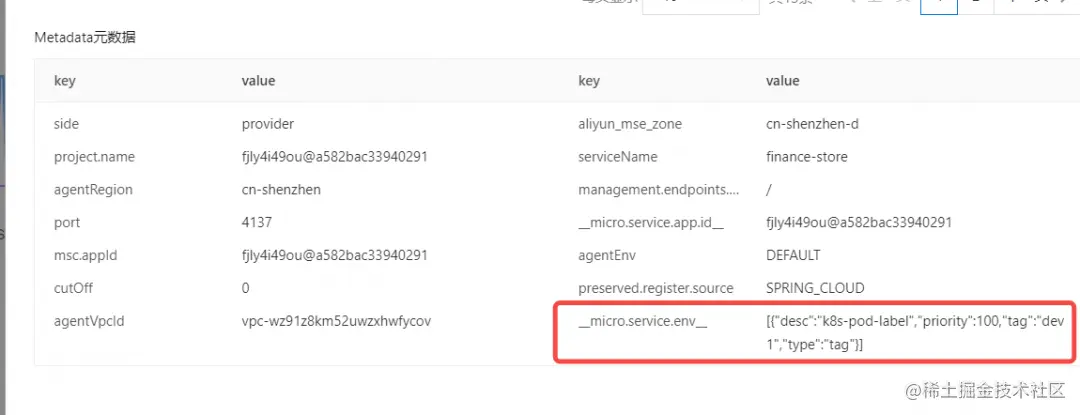Image resolution: width=1080 pixels, height=415 pixels.
Task: Select the cn-shenzhen-d value
Action: 812,124
